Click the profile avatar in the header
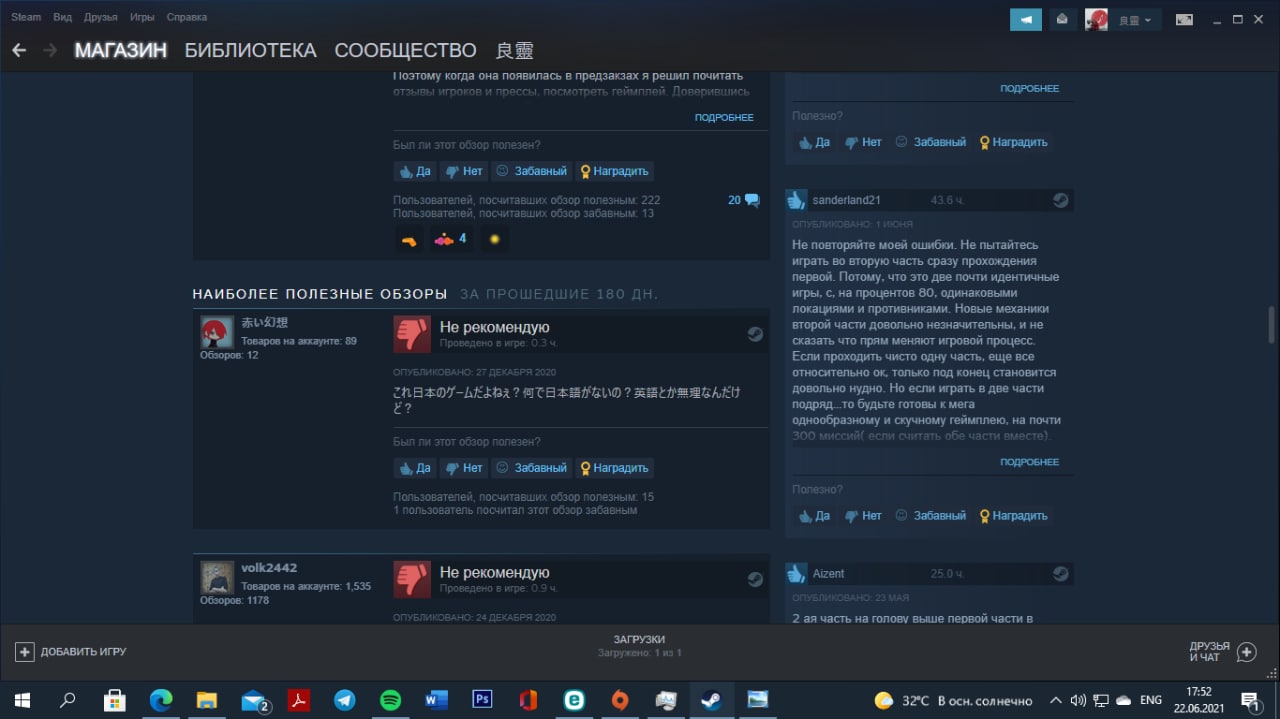The height and width of the screenshot is (719, 1280). 1096,19
